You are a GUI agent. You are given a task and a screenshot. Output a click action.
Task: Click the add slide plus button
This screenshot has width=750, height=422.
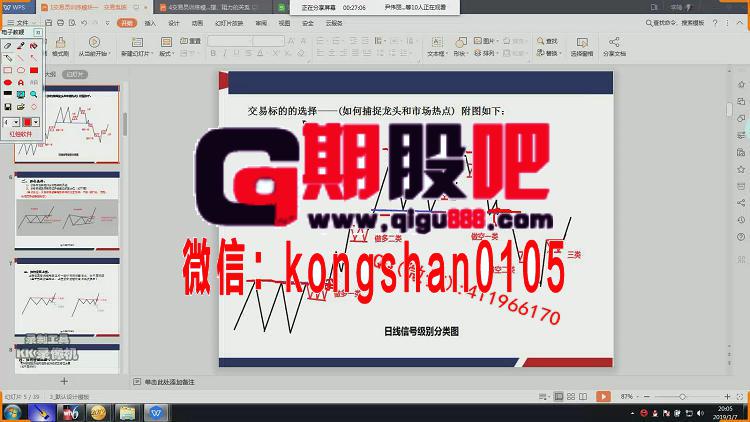coord(64,381)
